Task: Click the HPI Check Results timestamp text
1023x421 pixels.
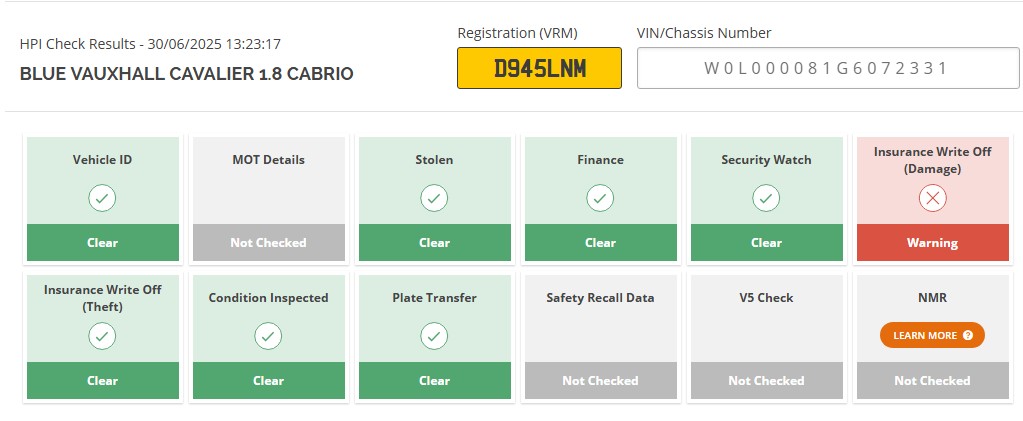Action: (x=151, y=44)
